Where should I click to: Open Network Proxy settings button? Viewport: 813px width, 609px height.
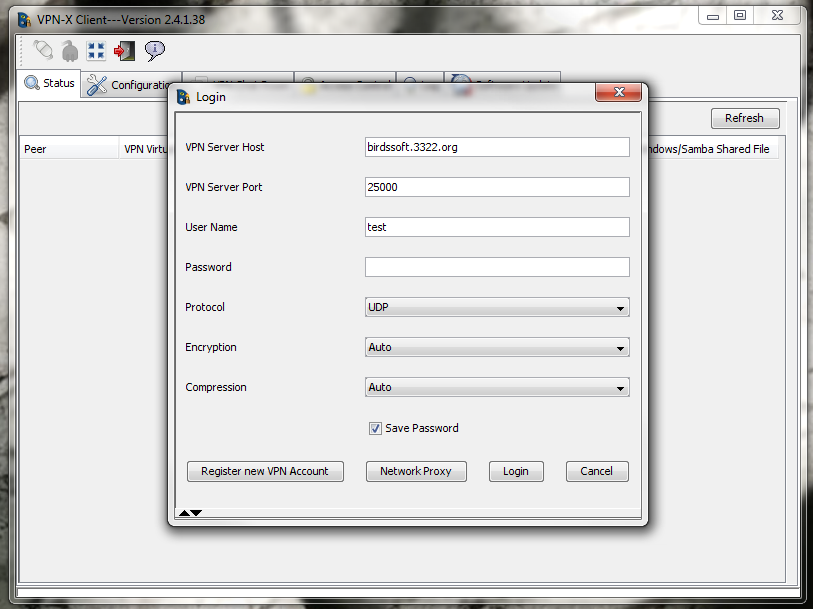pos(416,471)
